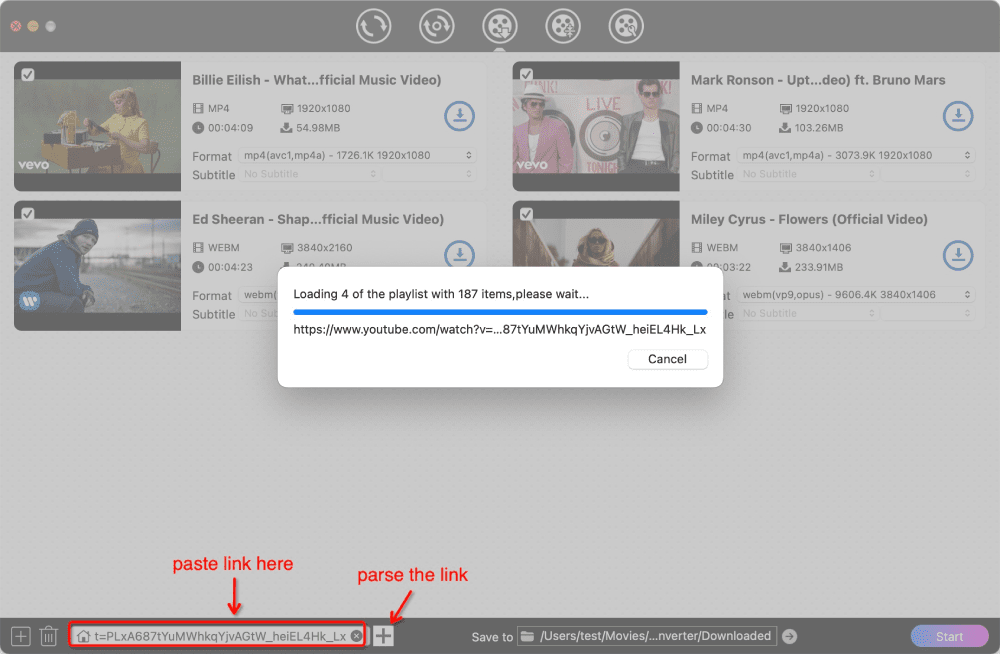The height and width of the screenshot is (654, 1000).
Task: Click the playlist loading progress bar
Action: (x=500, y=312)
